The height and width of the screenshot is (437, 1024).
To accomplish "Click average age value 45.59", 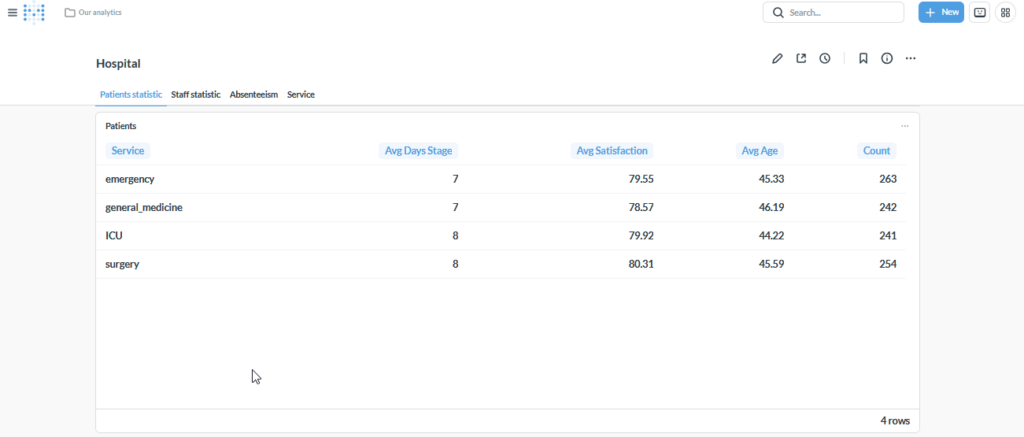I will pyautogui.click(x=771, y=265).
